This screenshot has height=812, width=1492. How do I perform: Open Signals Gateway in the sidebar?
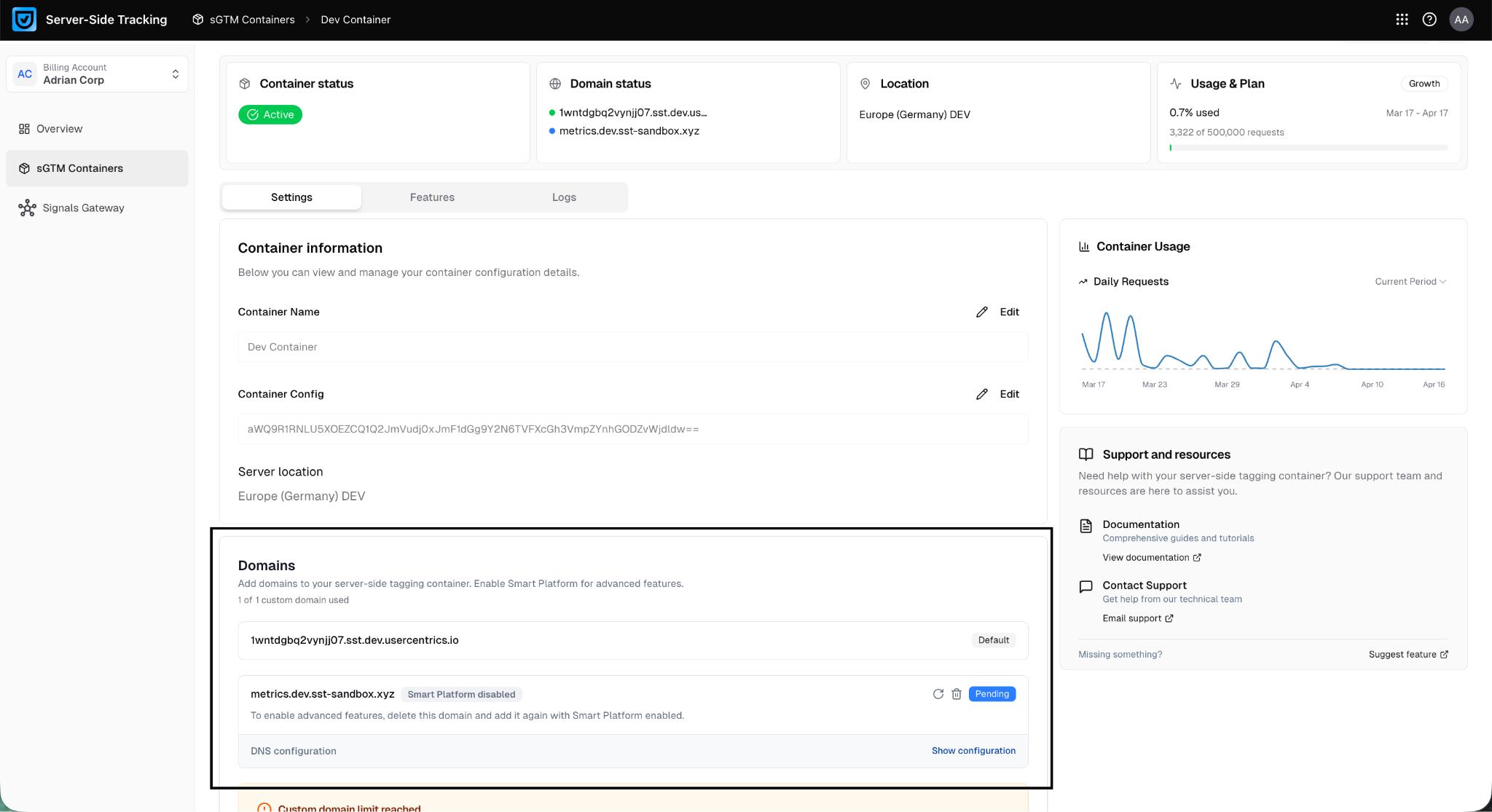(x=83, y=208)
